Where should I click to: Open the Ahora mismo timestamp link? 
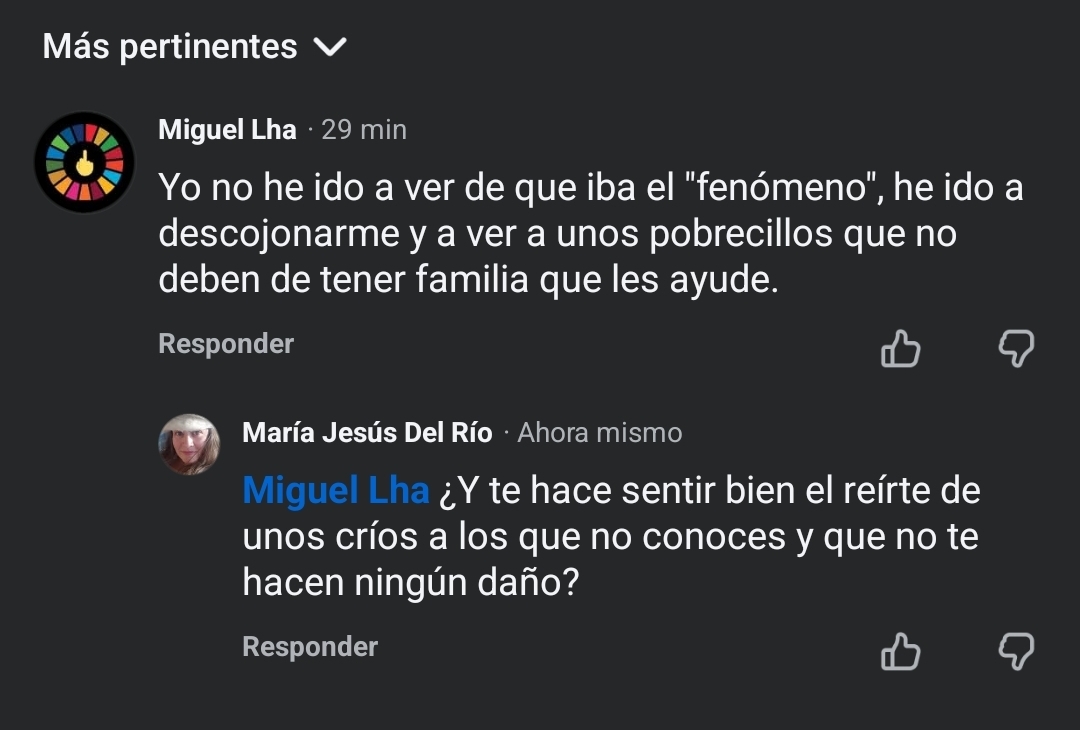pos(599,433)
